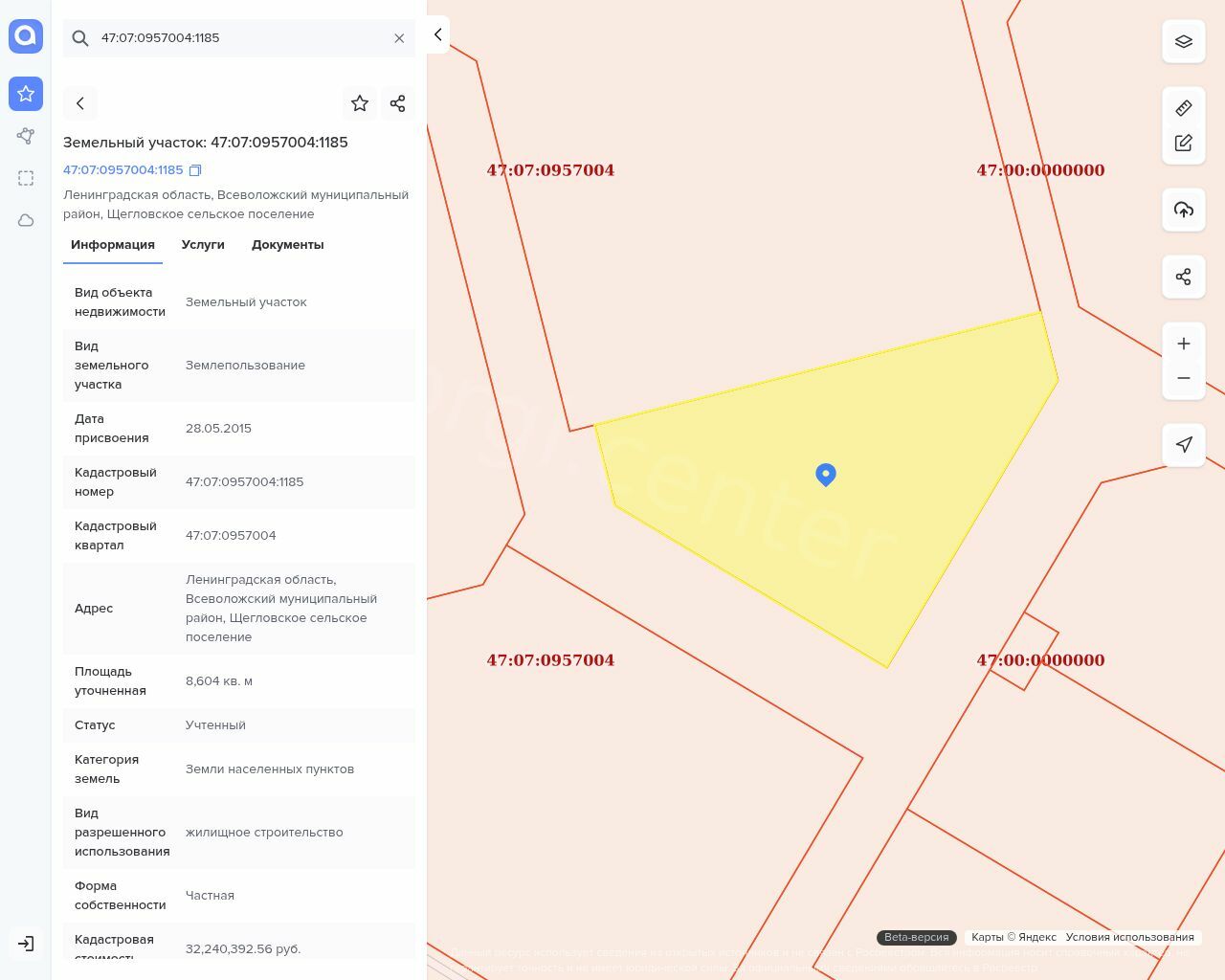1225x980 pixels.
Task: Go back using the left arrow button
Action: [80, 103]
